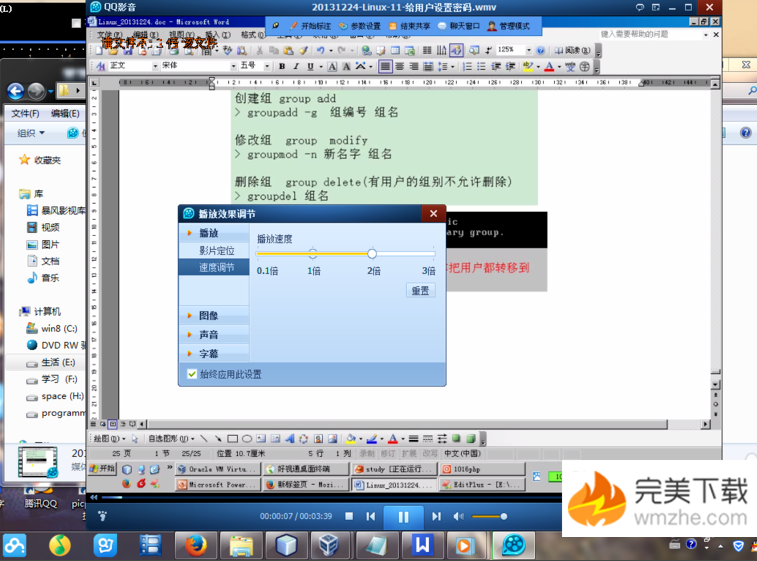Click 开始标注 in sharing toolbar
This screenshot has width=757, height=561.
pyautogui.click(x=311, y=26)
